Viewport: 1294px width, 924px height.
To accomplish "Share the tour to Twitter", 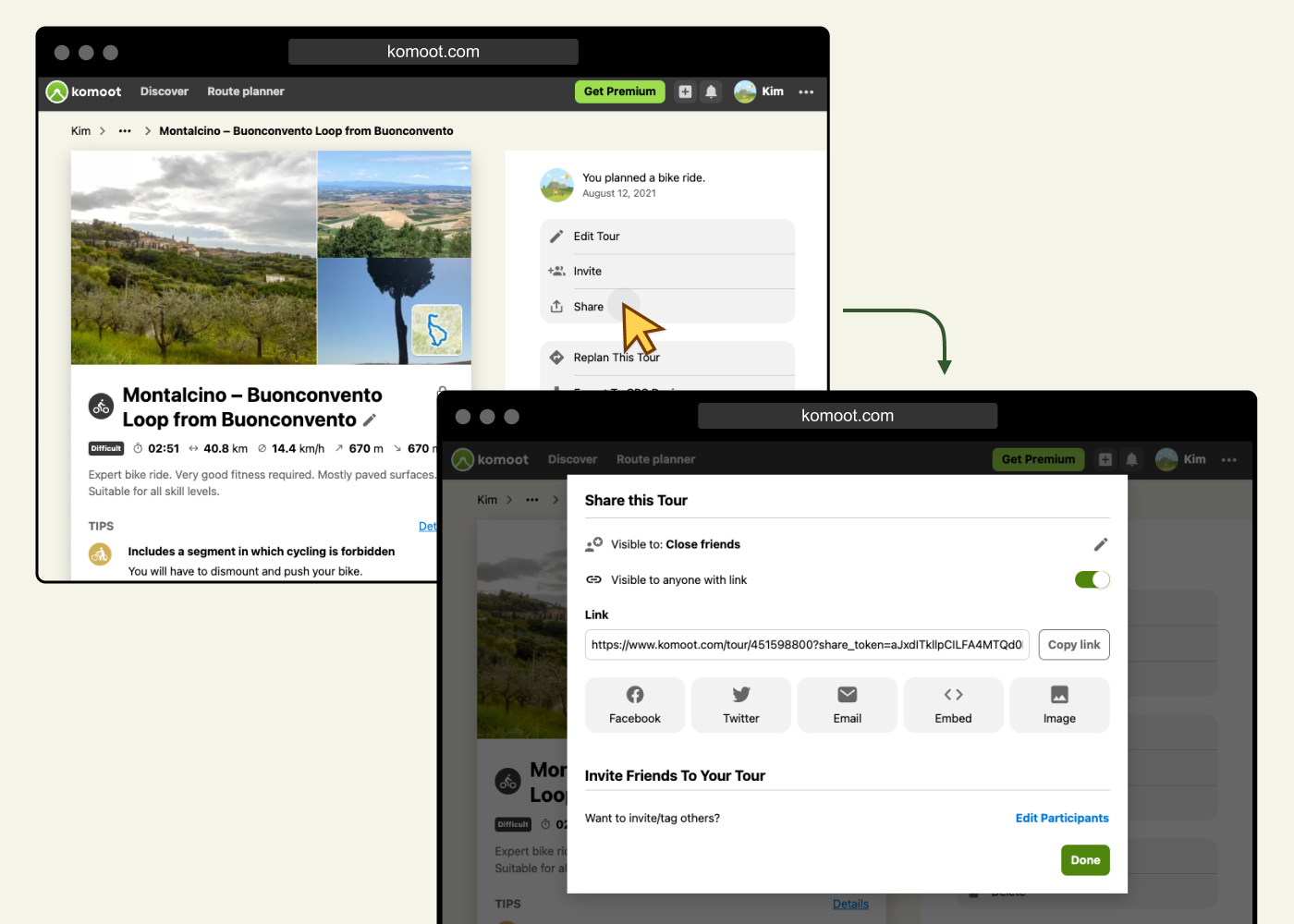I will click(x=741, y=705).
